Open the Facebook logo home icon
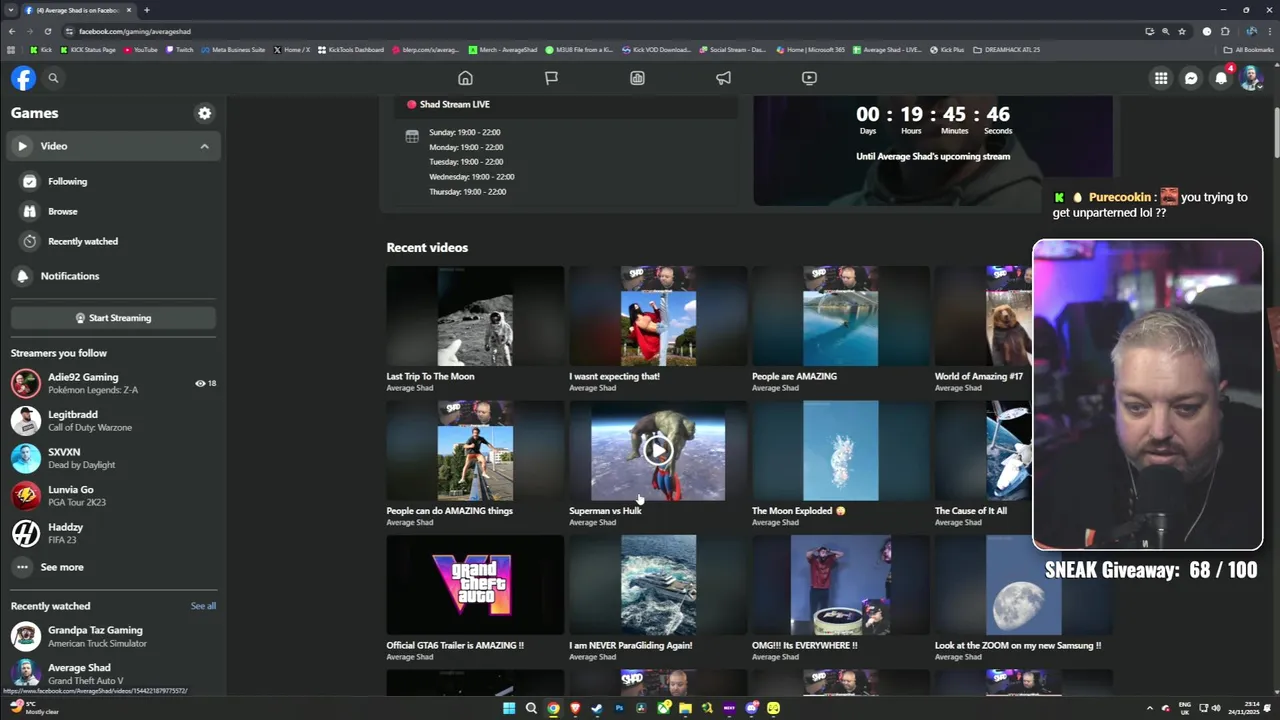Screen dimensions: 1280x720 (x=23, y=78)
